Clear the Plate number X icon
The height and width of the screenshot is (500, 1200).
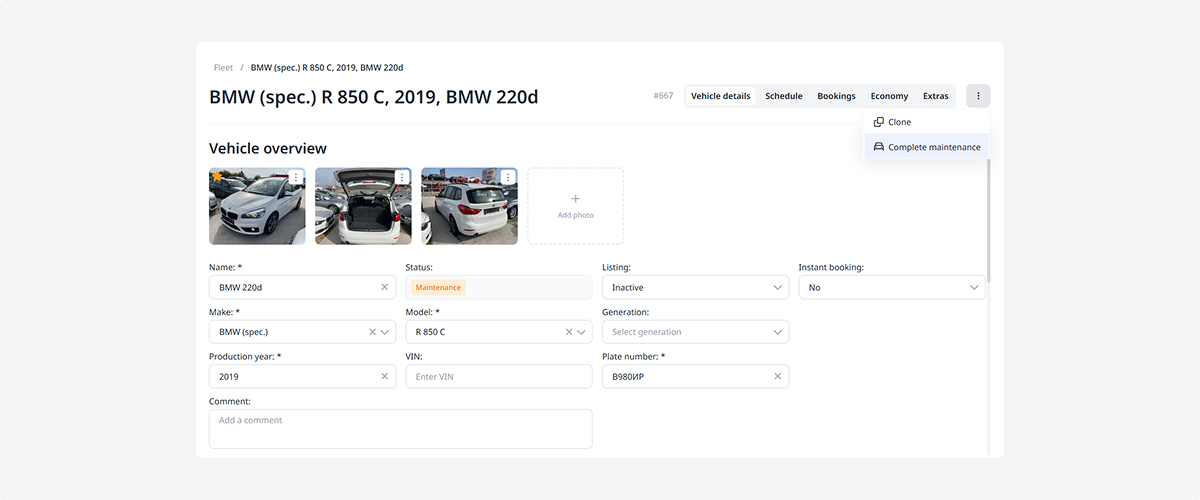[777, 377]
